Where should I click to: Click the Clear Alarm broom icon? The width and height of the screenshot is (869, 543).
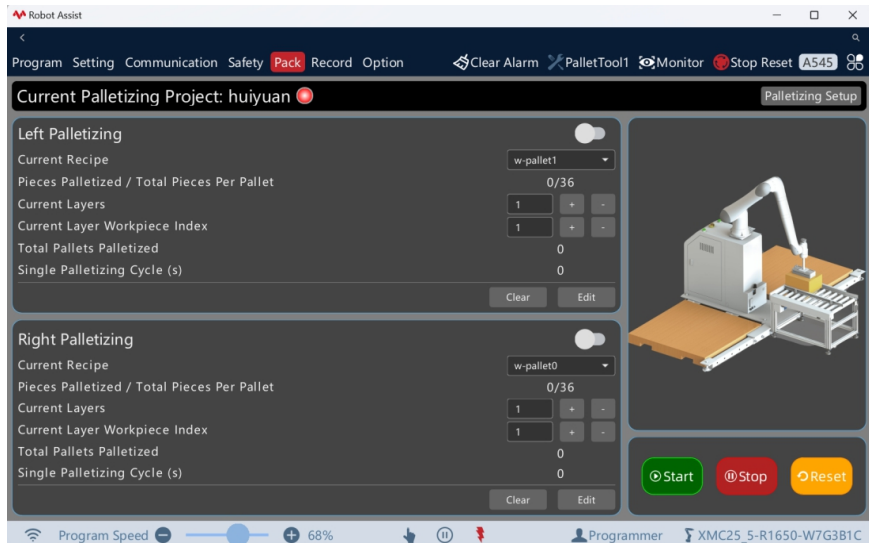[461, 63]
